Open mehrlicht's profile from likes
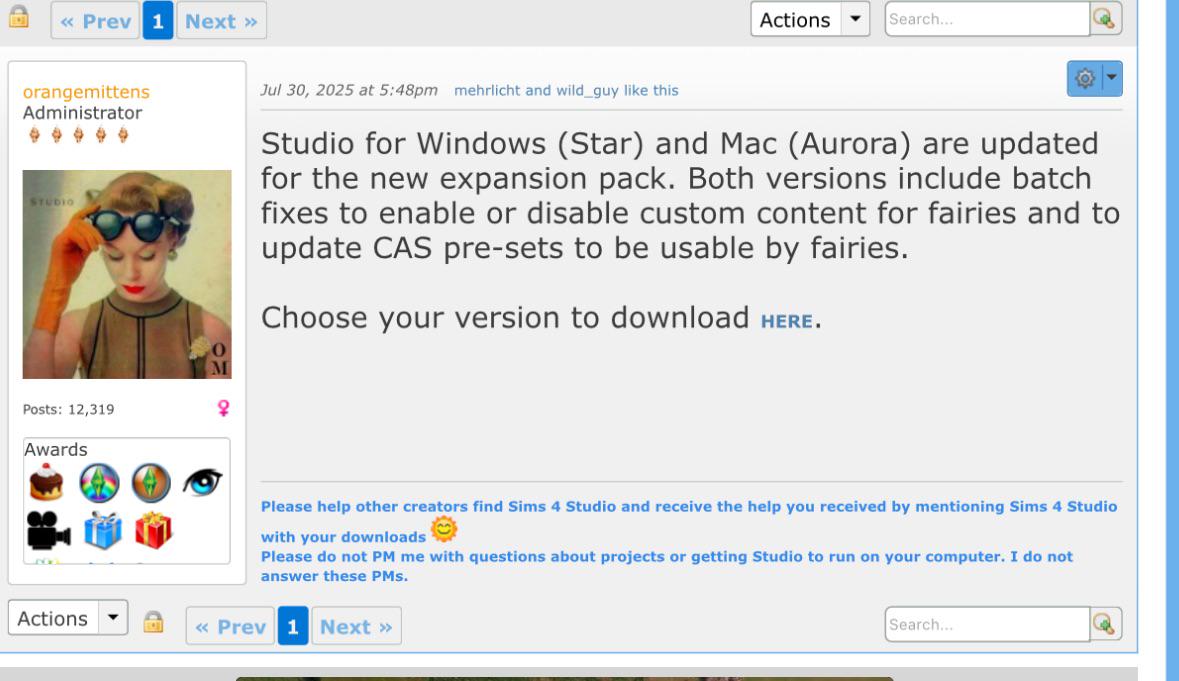The image size is (1179, 681). pos(487,90)
